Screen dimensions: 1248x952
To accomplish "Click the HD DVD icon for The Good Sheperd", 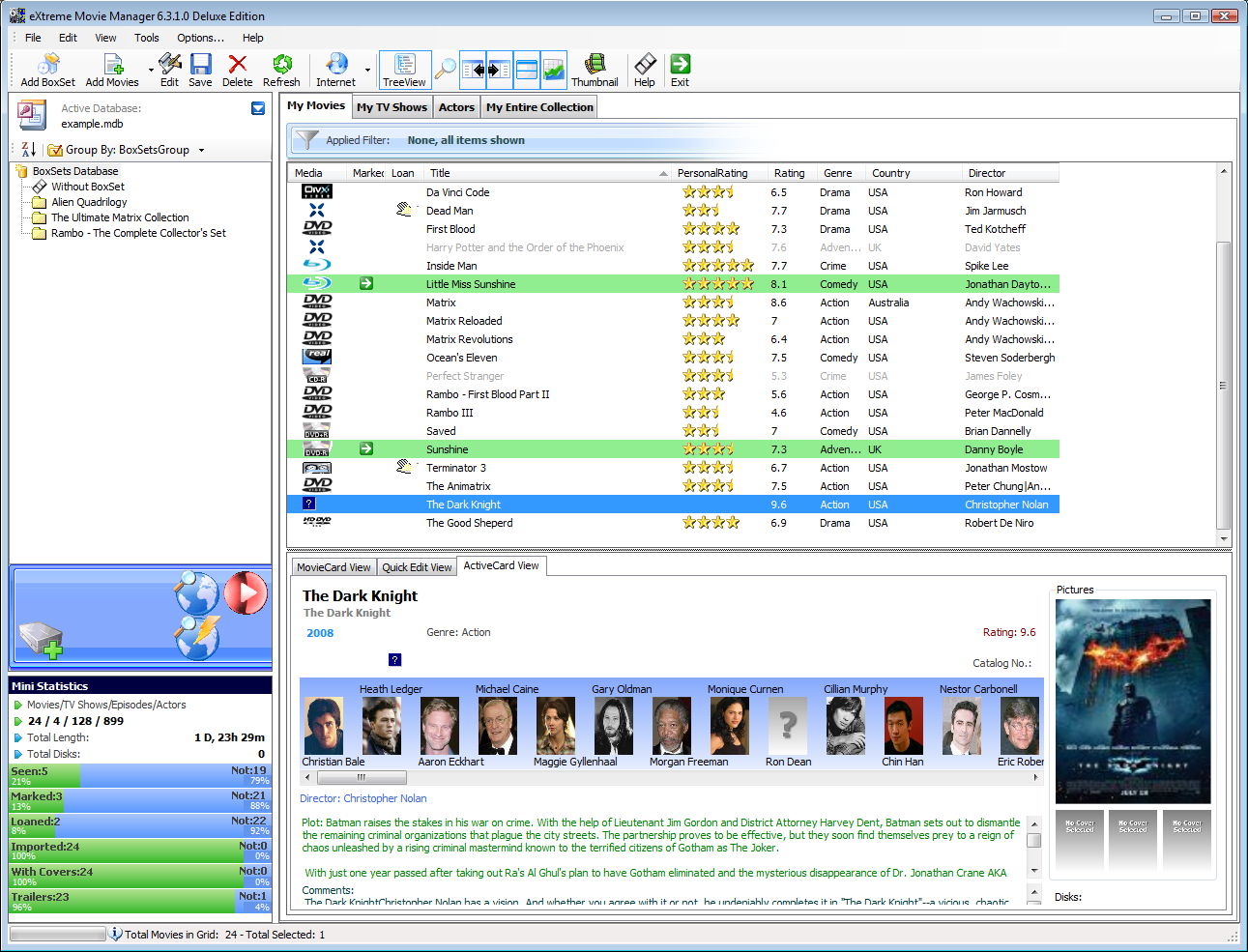I will (x=317, y=522).
